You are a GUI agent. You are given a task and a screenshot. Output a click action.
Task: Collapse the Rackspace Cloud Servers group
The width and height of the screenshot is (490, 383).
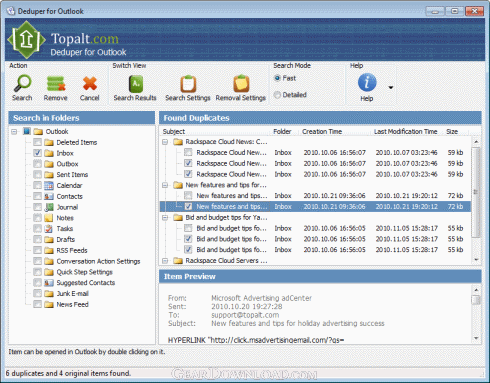[x=165, y=261]
